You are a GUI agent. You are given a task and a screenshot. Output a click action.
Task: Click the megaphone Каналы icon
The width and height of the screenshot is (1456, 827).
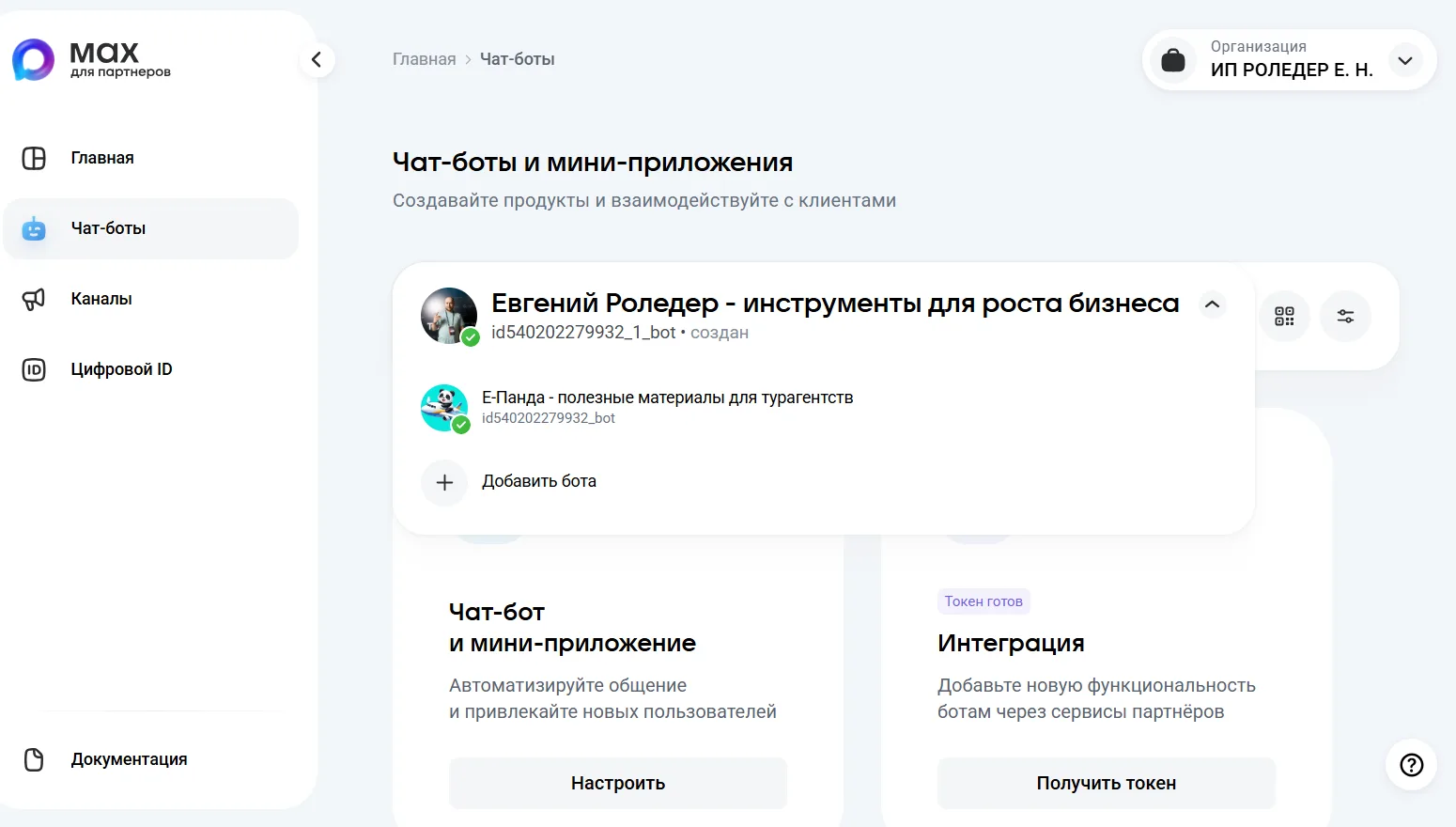pyautogui.click(x=34, y=299)
